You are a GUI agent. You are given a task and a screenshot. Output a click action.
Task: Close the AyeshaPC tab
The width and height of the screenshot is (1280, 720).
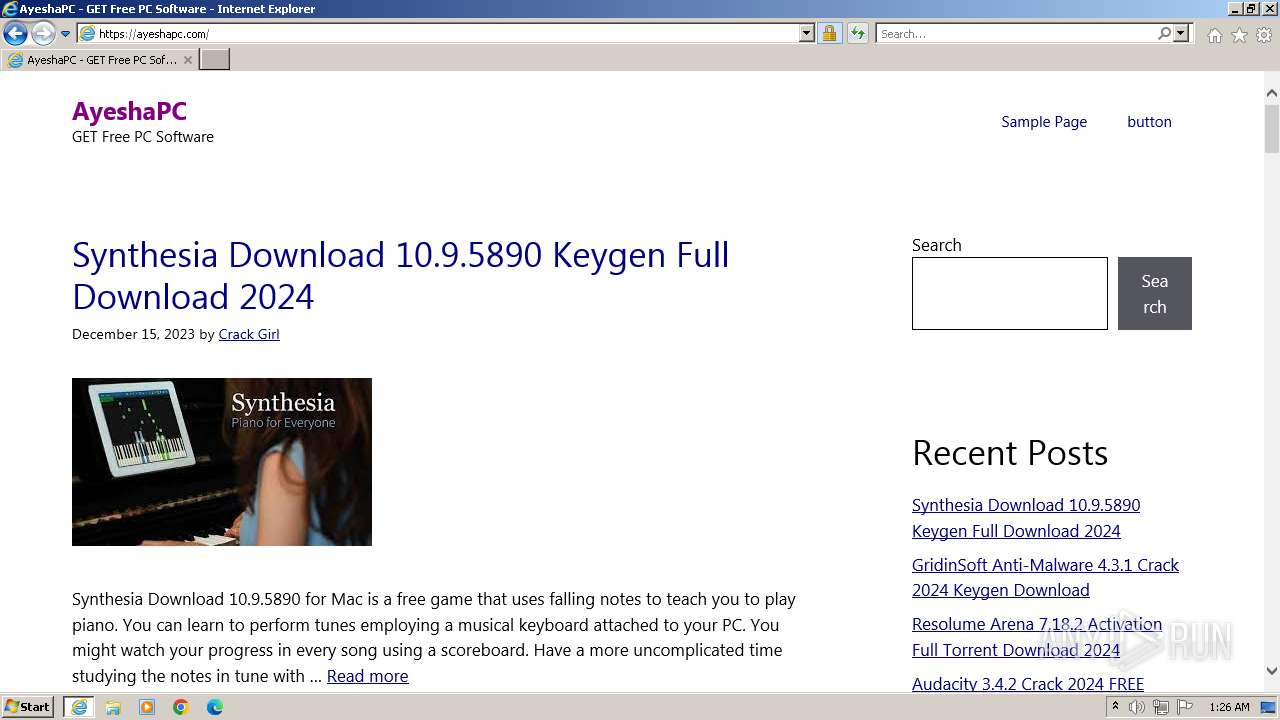click(x=187, y=60)
